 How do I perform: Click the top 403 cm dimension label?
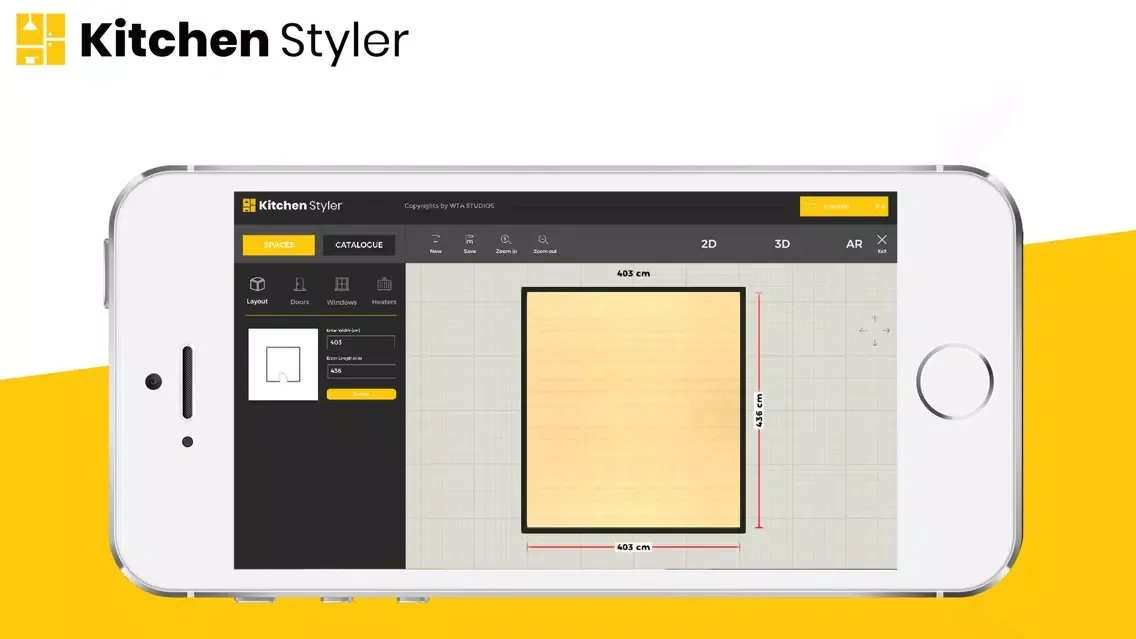pos(633,273)
